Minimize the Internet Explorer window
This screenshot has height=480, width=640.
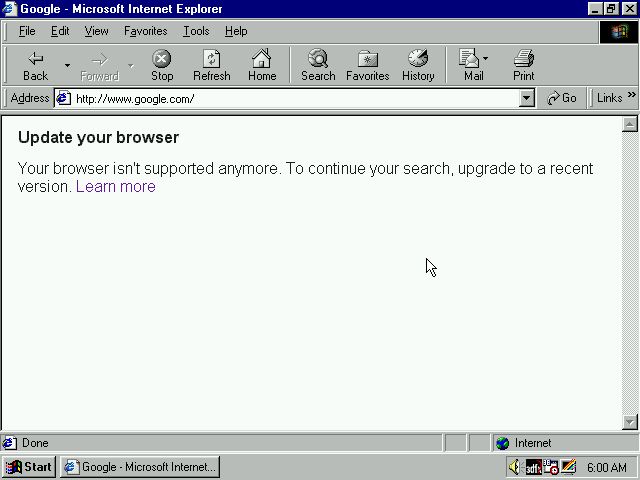click(x=595, y=9)
